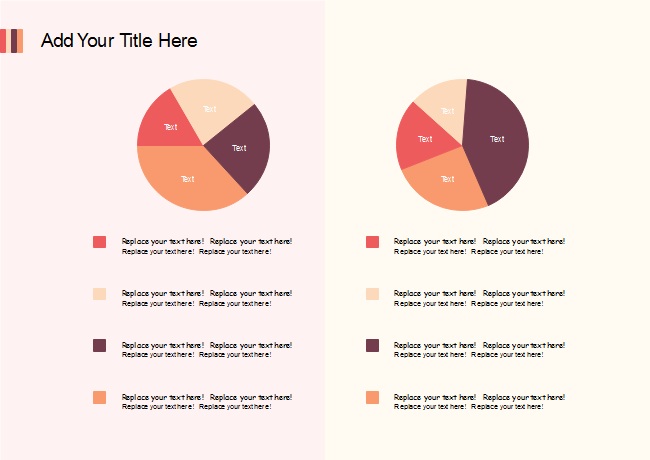Click the striped decoration beside the title
This screenshot has width=650, height=460.
point(13,41)
